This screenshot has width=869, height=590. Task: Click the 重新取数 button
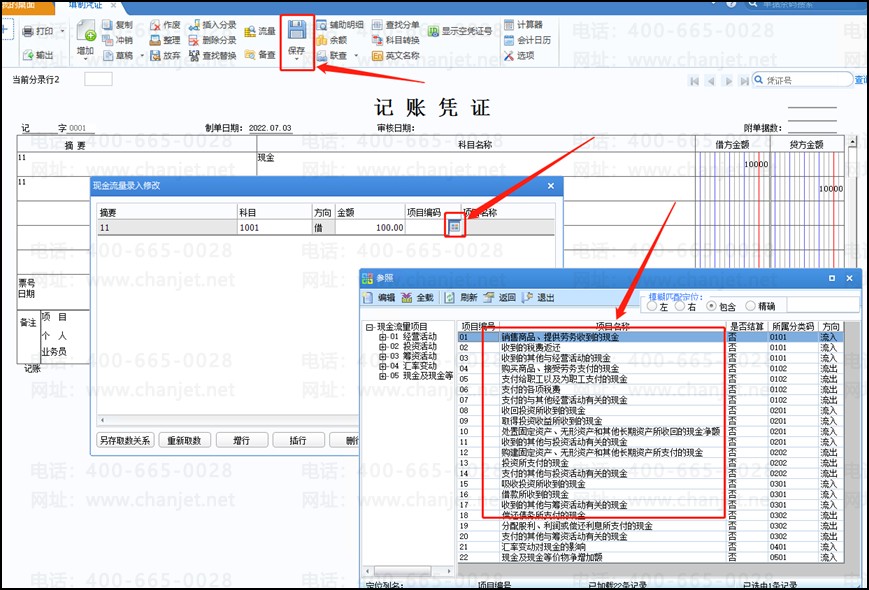coord(185,440)
